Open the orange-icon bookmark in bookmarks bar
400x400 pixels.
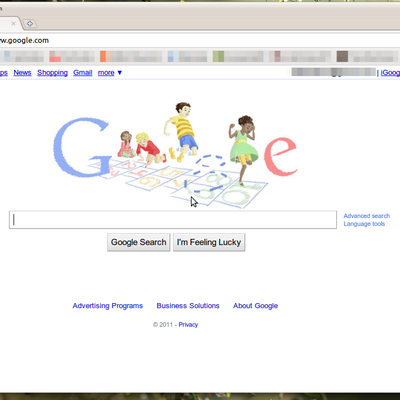pyautogui.click(x=131, y=56)
